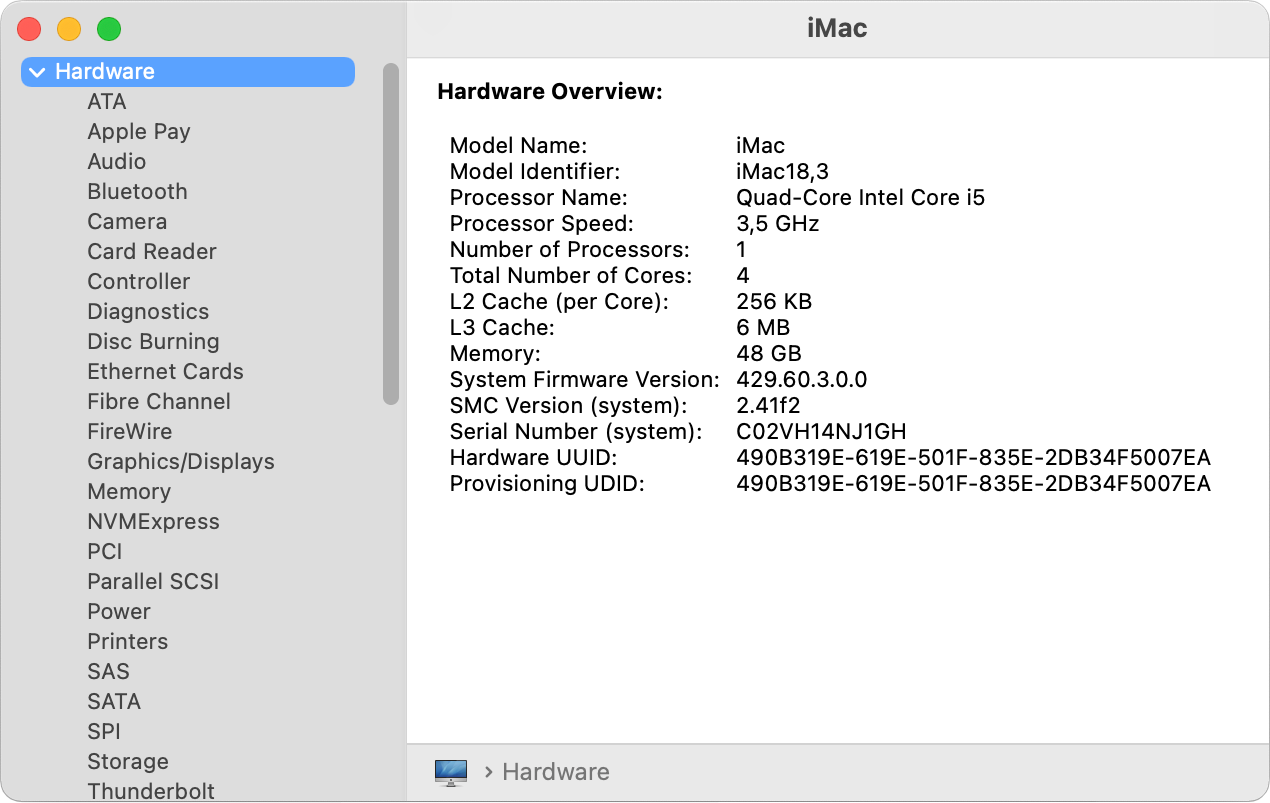The width and height of the screenshot is (1270, 803).
Task: Click firmware version 429.60.3.0.0
Action: (802, 380)
